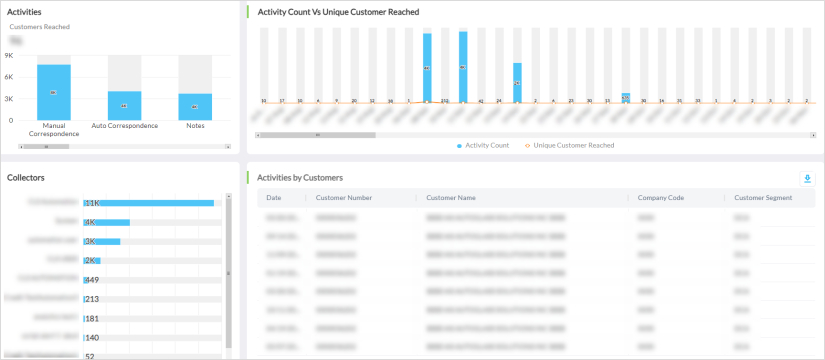Click Activity Count chart scrollbar left arrow
This screenshot has height=360, width=825.
click(x=258, y=135)
